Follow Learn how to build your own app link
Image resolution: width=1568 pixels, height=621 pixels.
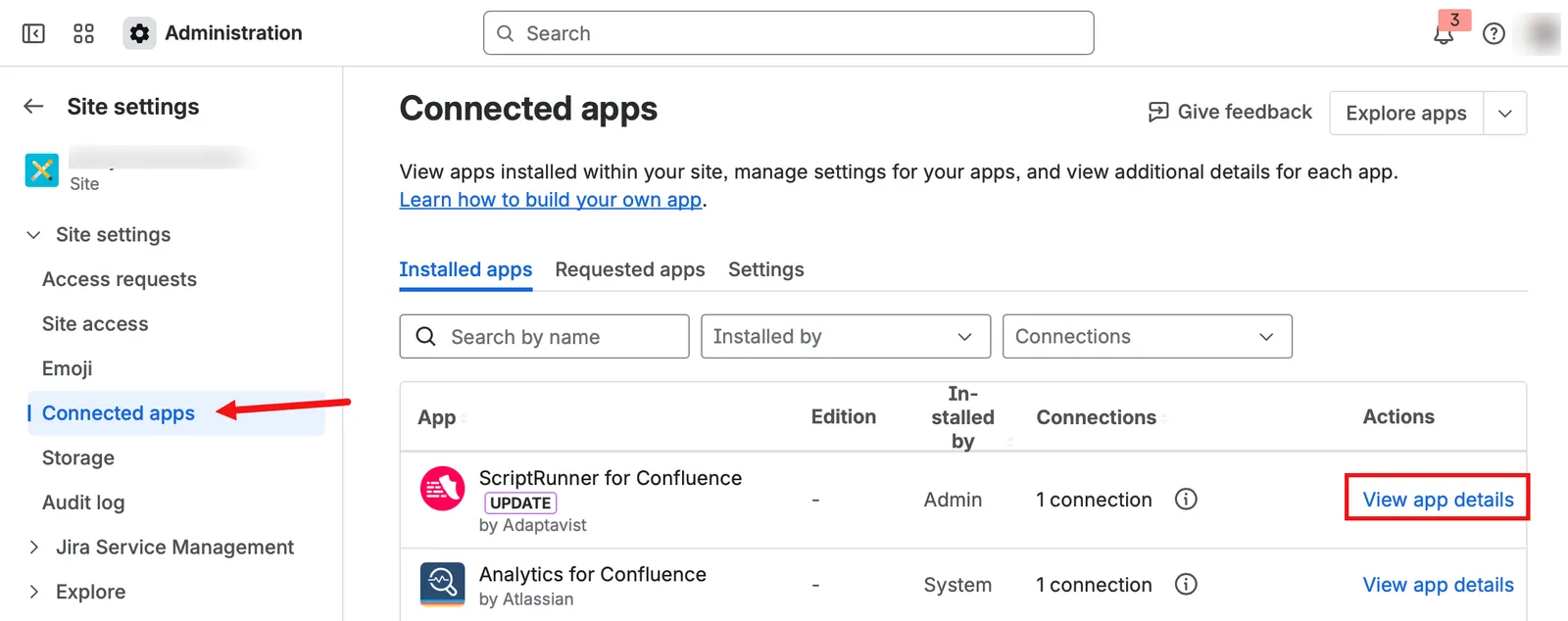click(x=551, y=200)
